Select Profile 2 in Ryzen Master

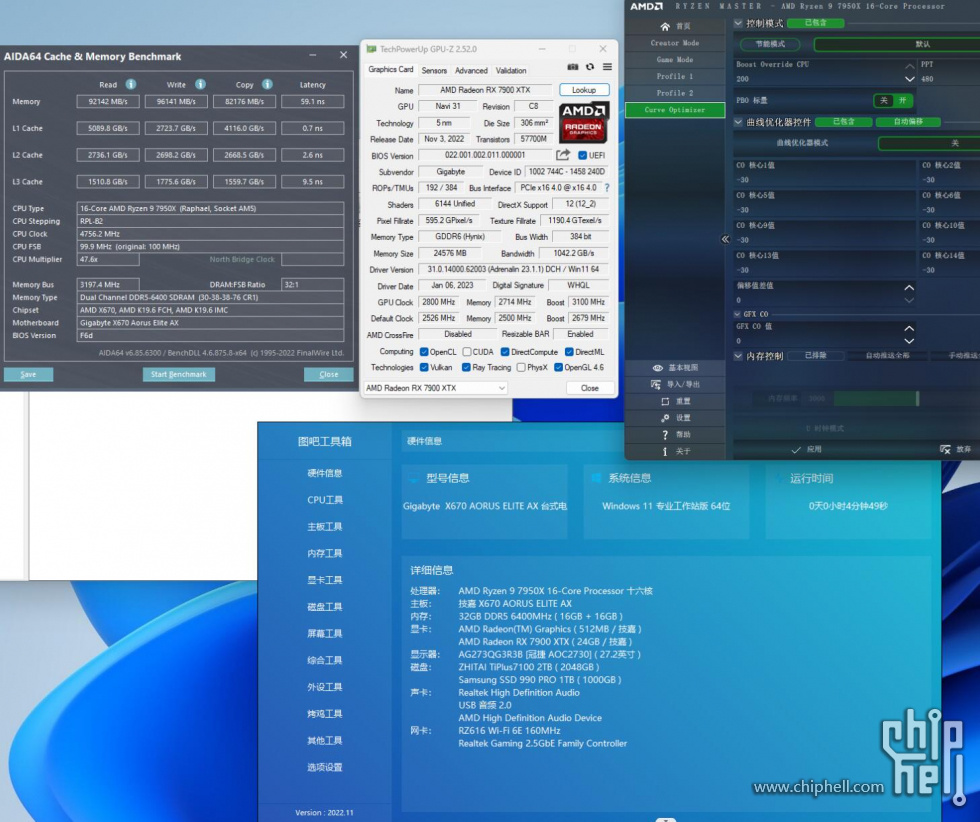point(675,93)
